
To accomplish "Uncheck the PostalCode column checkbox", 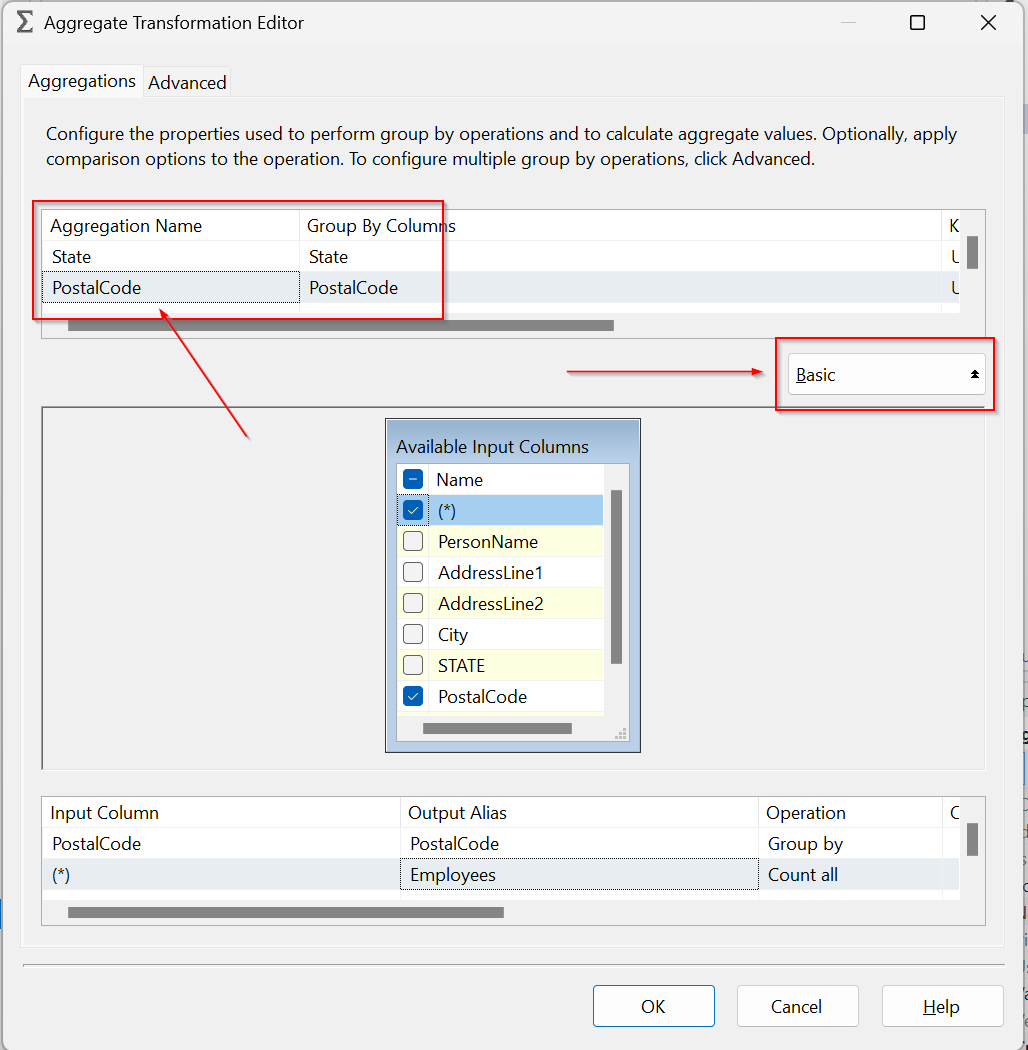I will 413,696.
